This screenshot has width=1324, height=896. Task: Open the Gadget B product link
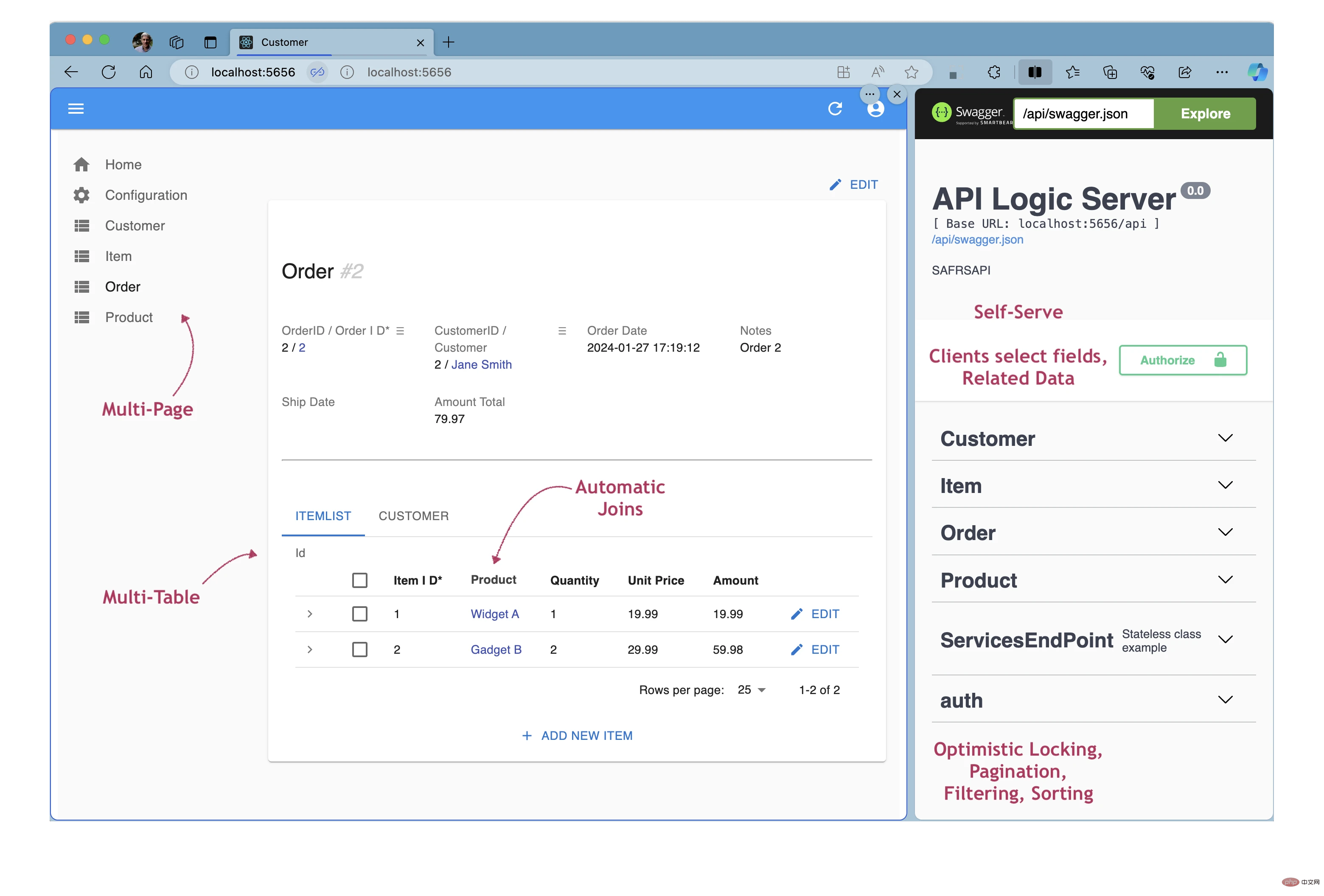point(496,650)
